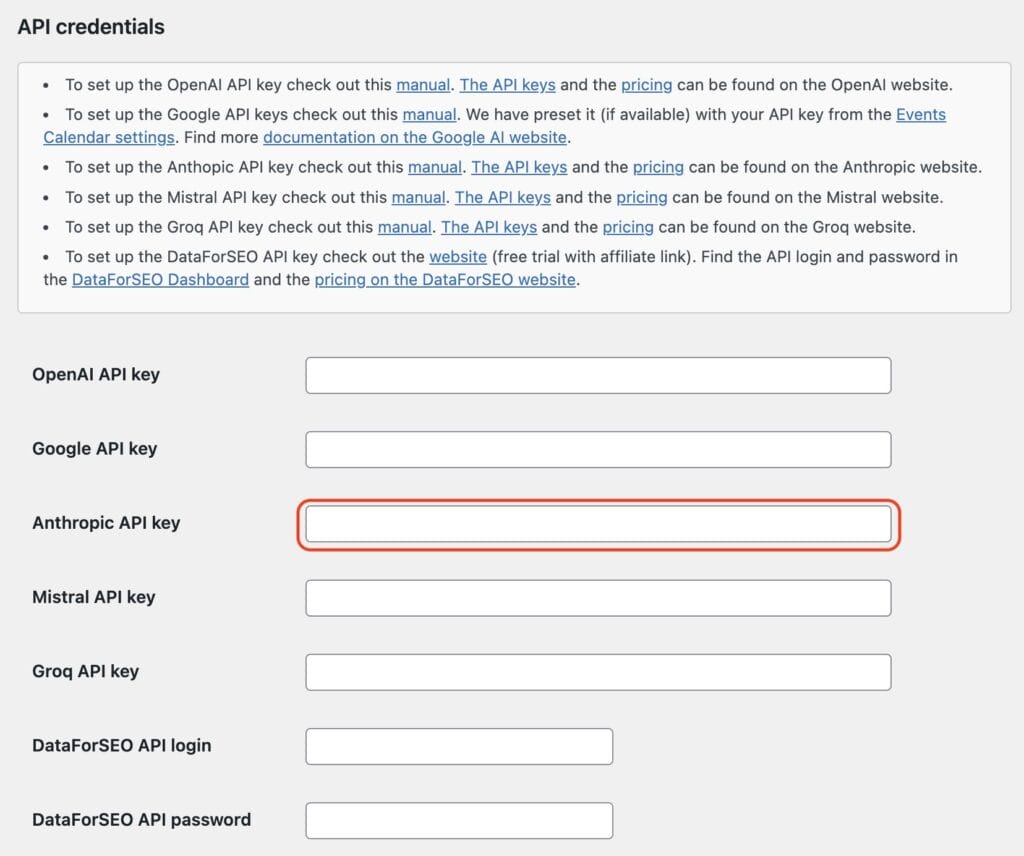The width and height of the screenshot is (1024, 856).
Task: Open the OpenAI setup manual link
Action: pyautogui.click(x=424, y=85)
